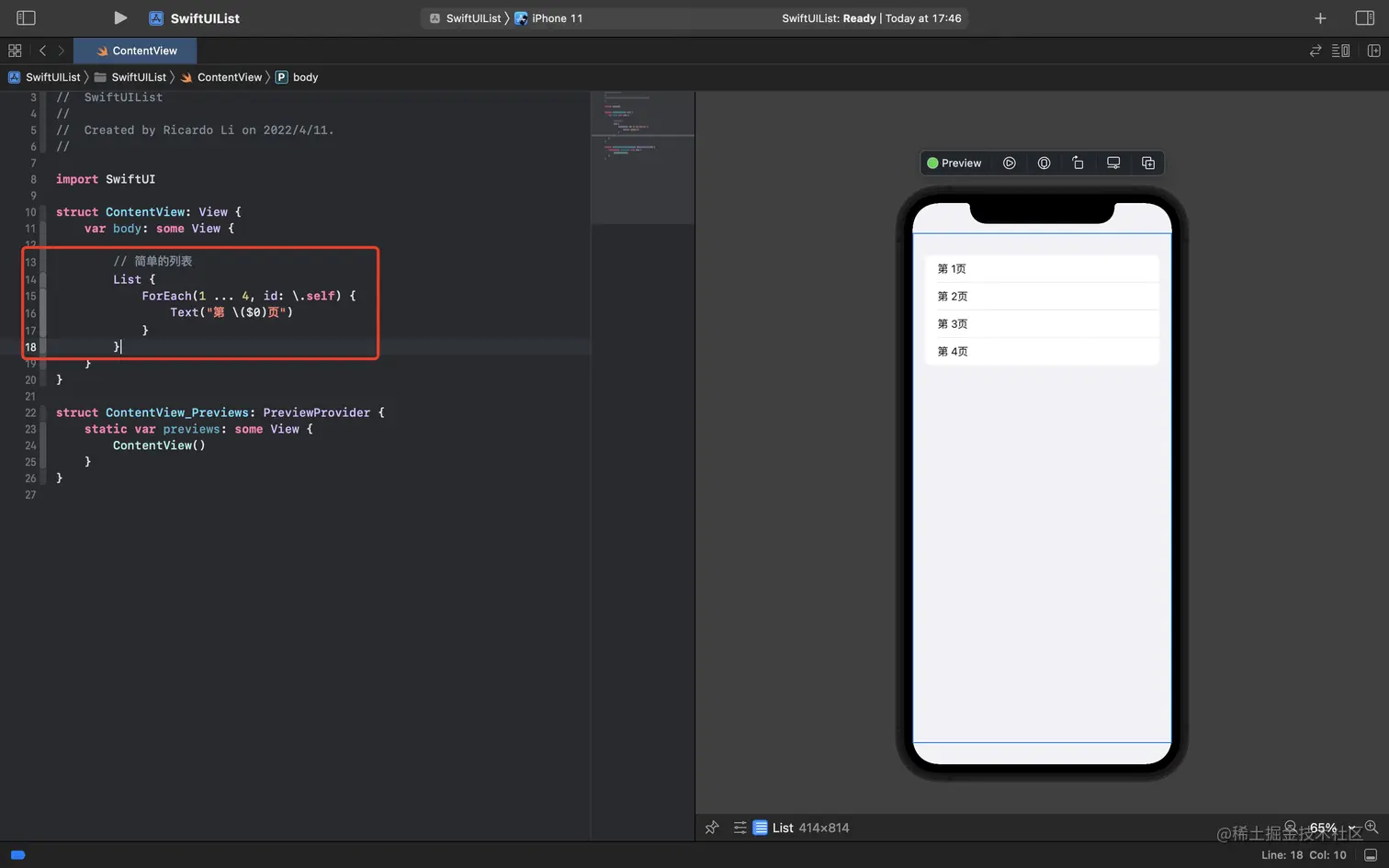Click line number 18 in gutter
Screen dimensions: 1389x868
pyautogui.click(x=30, y=347)
